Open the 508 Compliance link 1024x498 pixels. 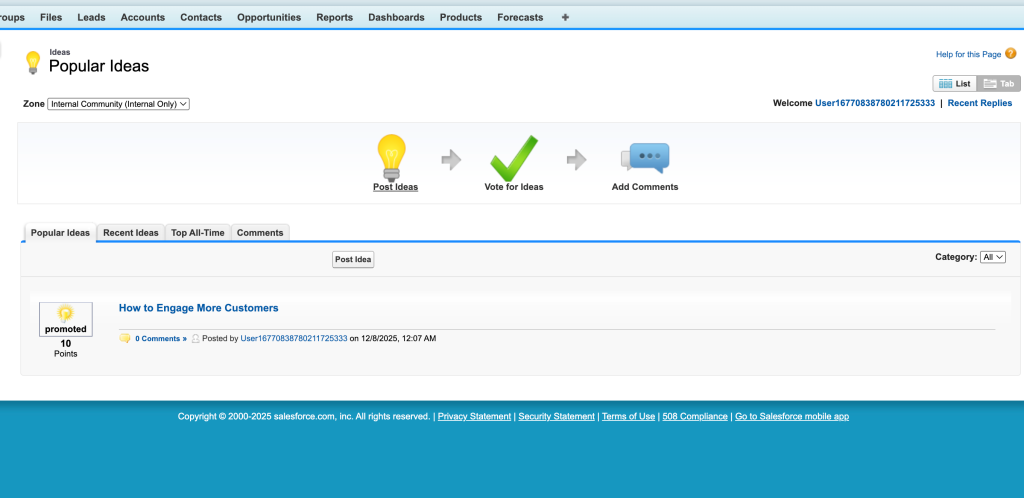click(x=695, y=416)
